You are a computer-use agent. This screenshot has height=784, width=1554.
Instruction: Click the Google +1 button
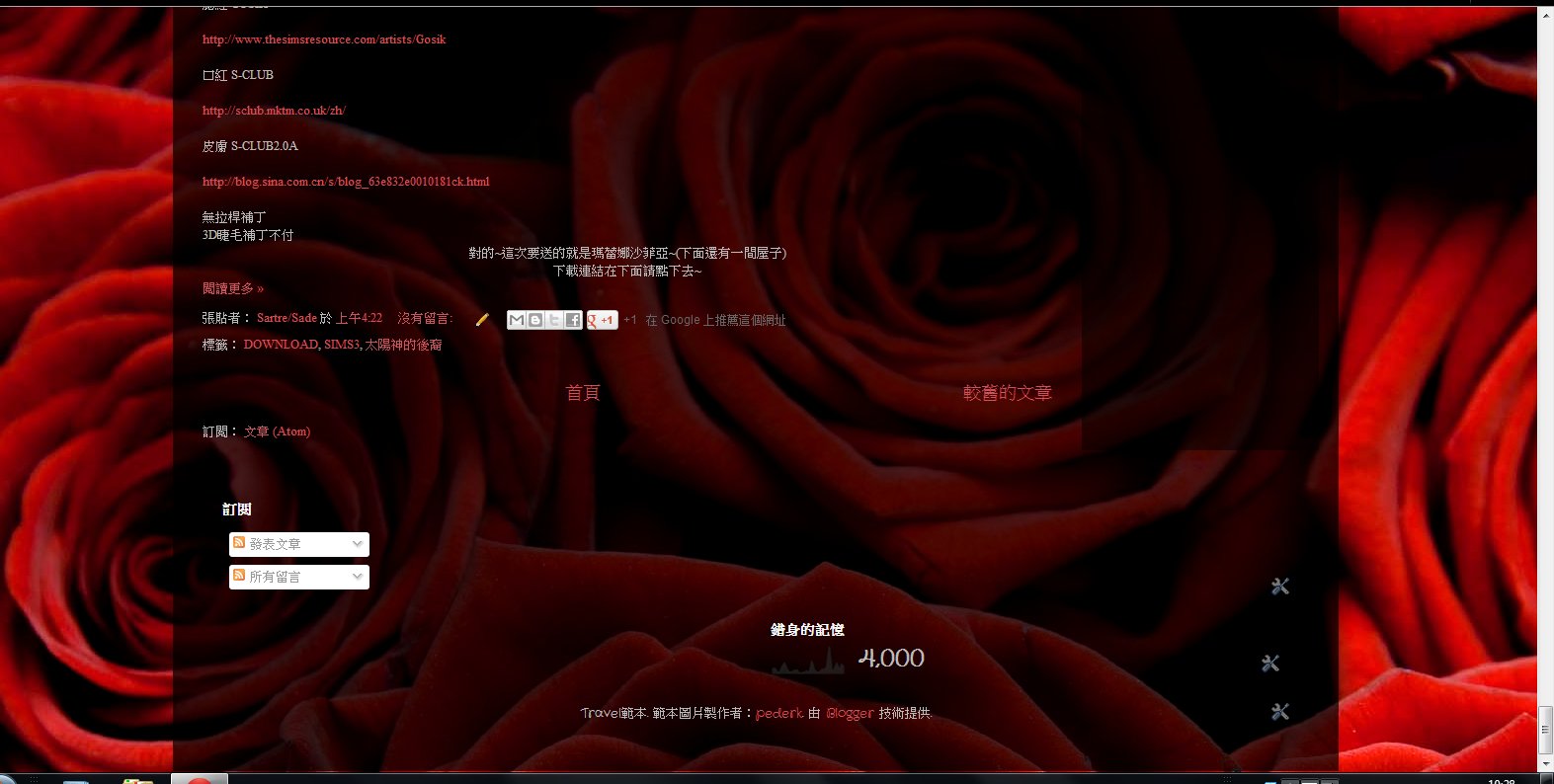(x=603, y=320)
